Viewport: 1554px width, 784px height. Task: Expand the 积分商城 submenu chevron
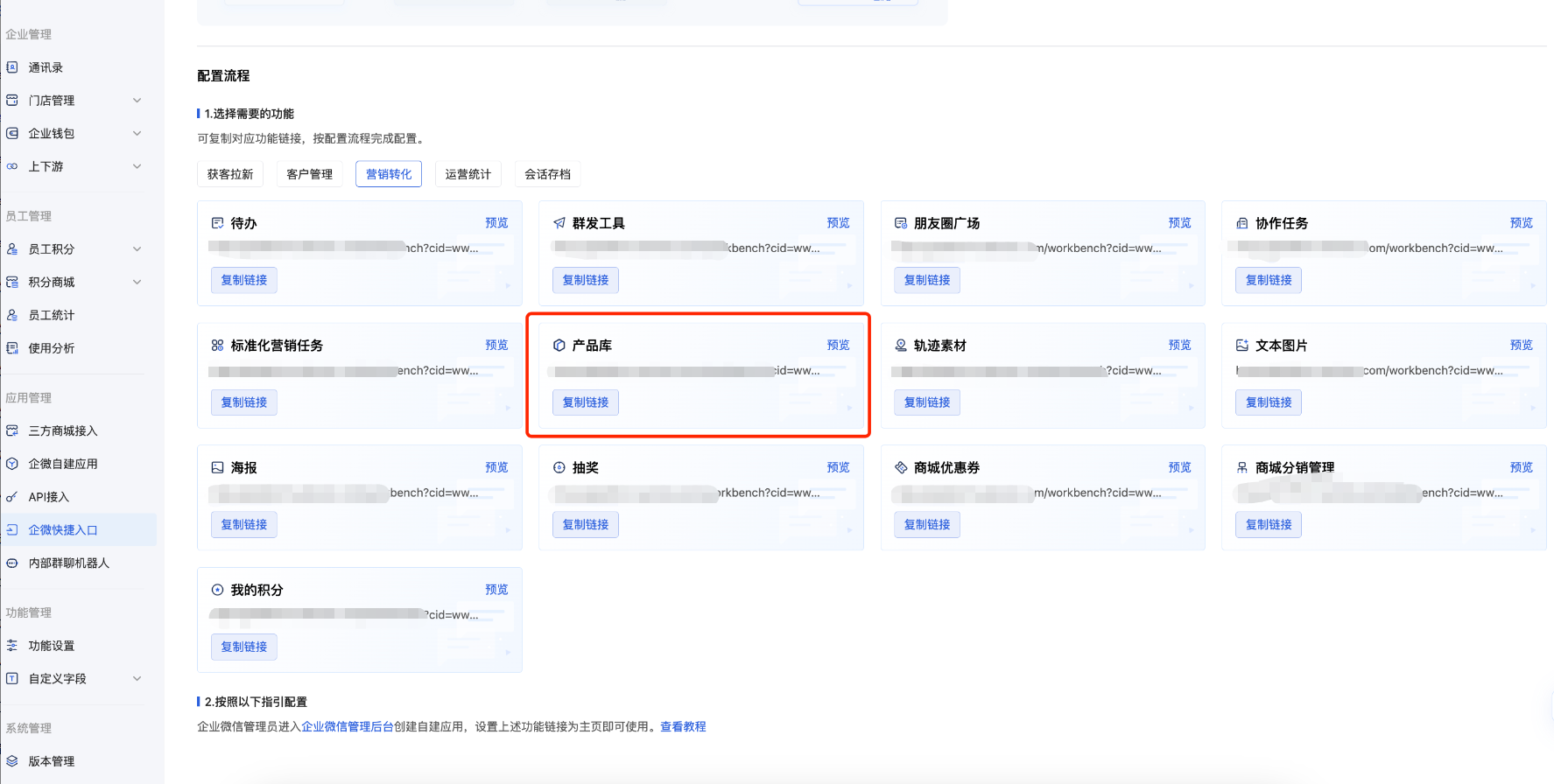pos(137,282)
